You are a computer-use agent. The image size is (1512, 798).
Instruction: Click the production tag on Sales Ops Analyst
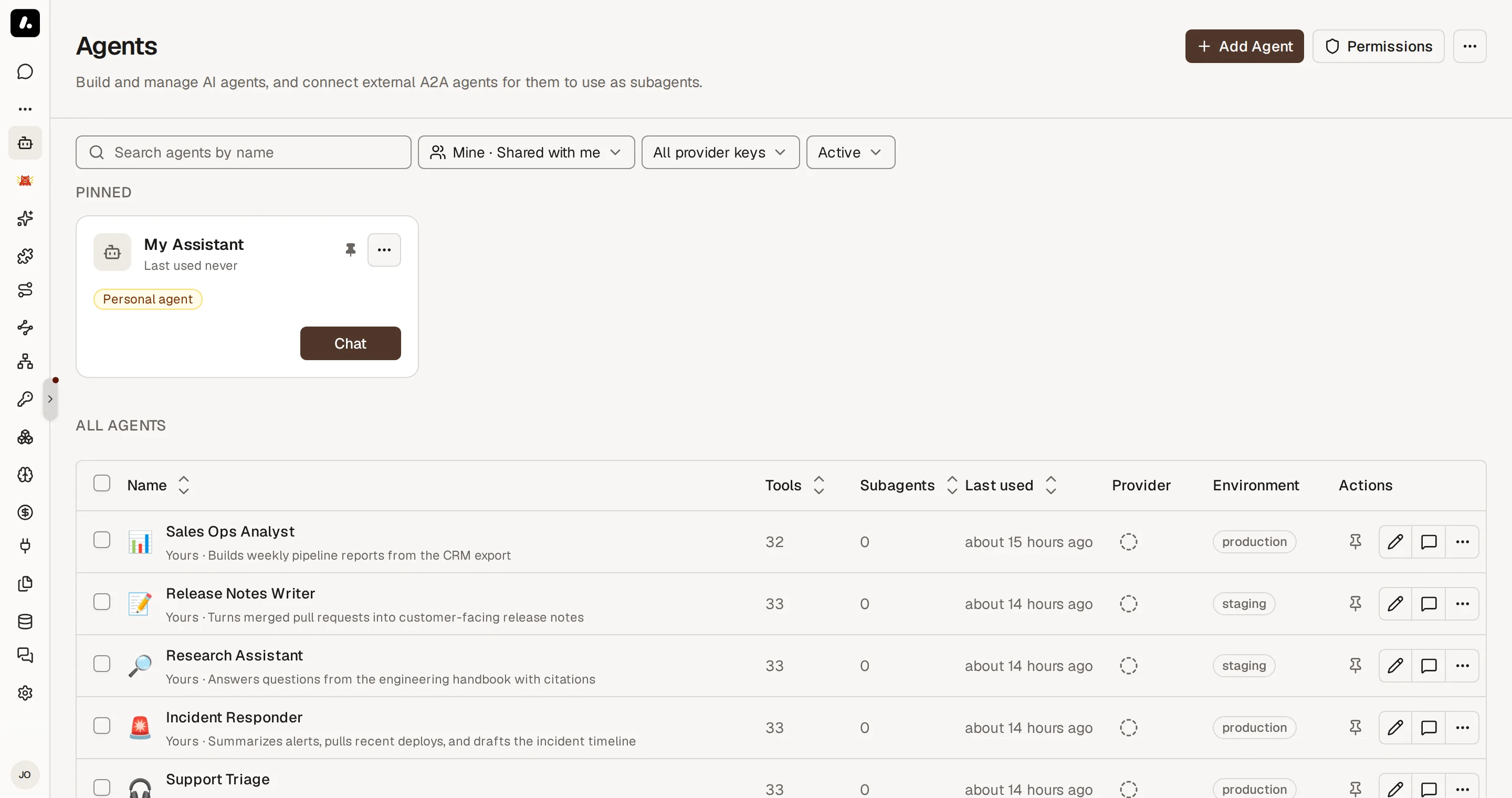point(1254,542)
